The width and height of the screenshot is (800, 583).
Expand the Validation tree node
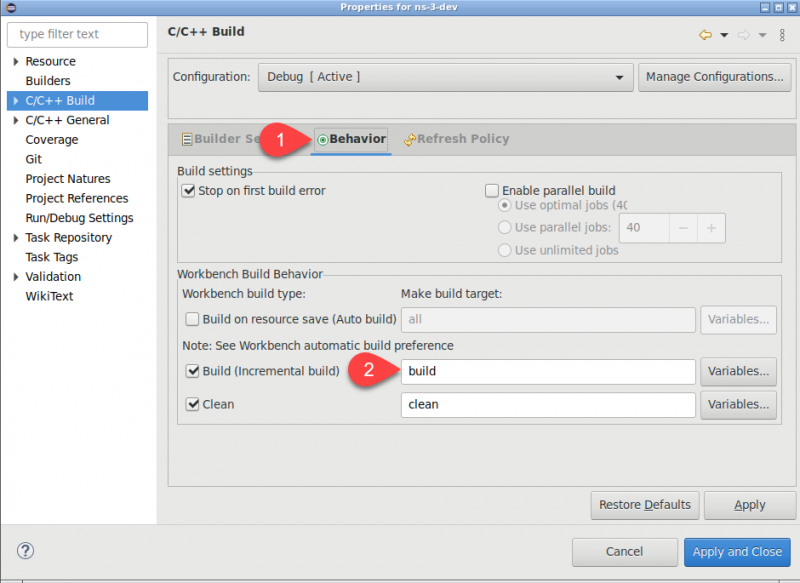[16, 277]
